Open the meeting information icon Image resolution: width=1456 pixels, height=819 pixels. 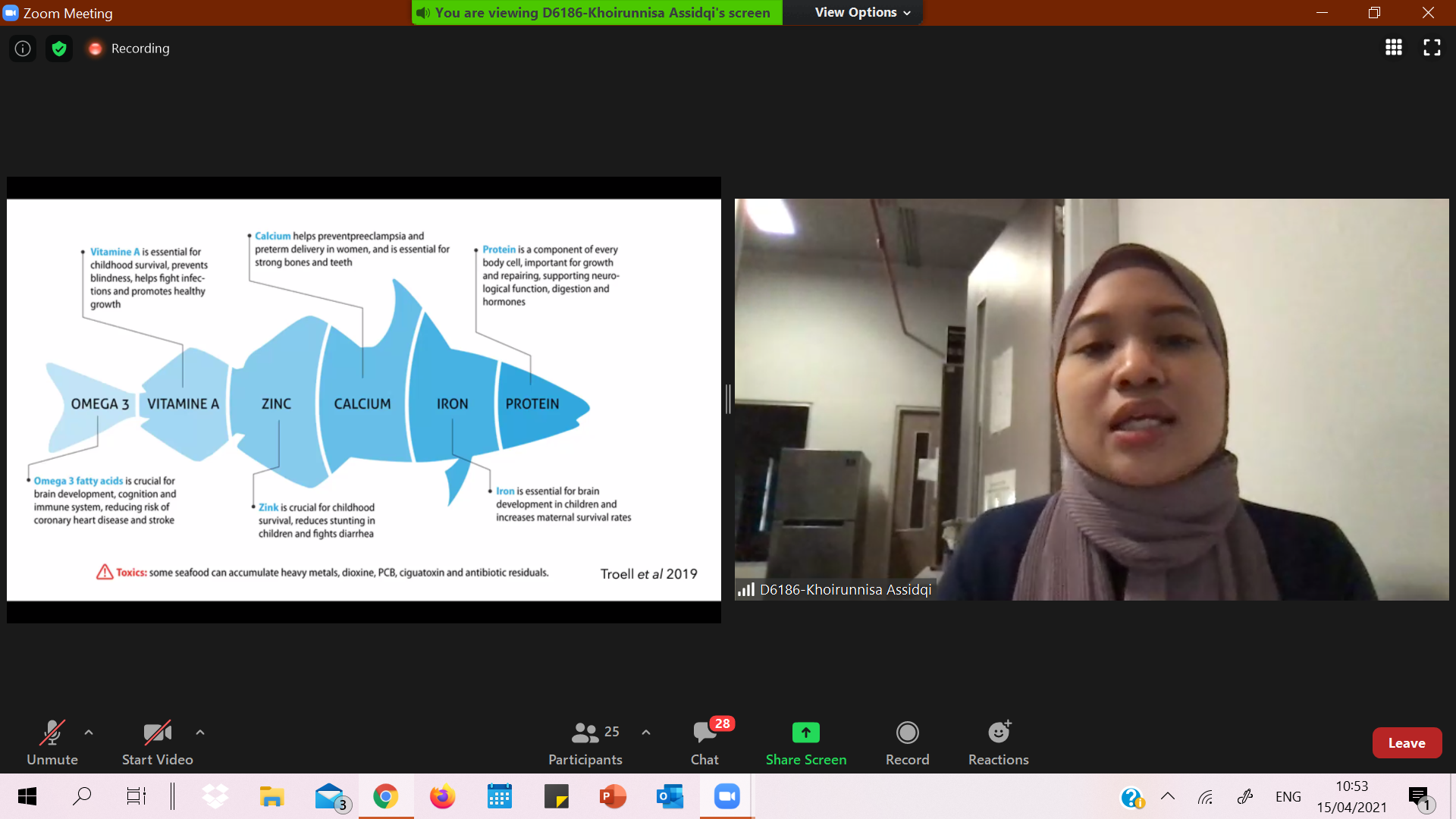pyautogui.click(x=23, y=49)
